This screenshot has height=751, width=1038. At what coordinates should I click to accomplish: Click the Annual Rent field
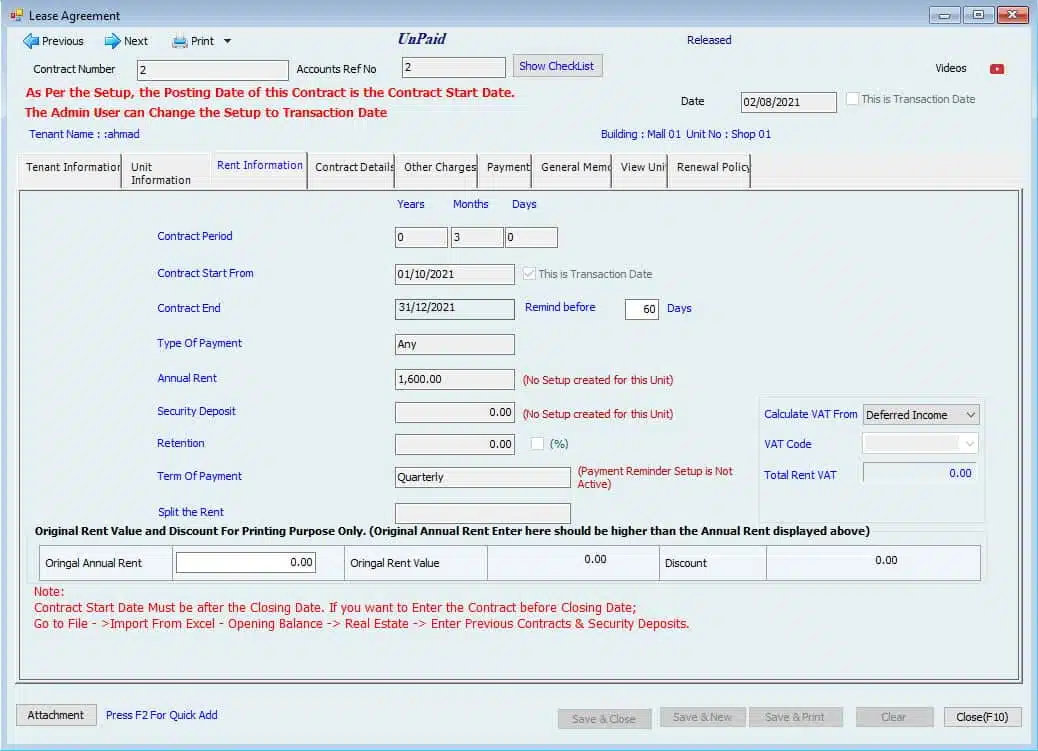pos(454,379)
